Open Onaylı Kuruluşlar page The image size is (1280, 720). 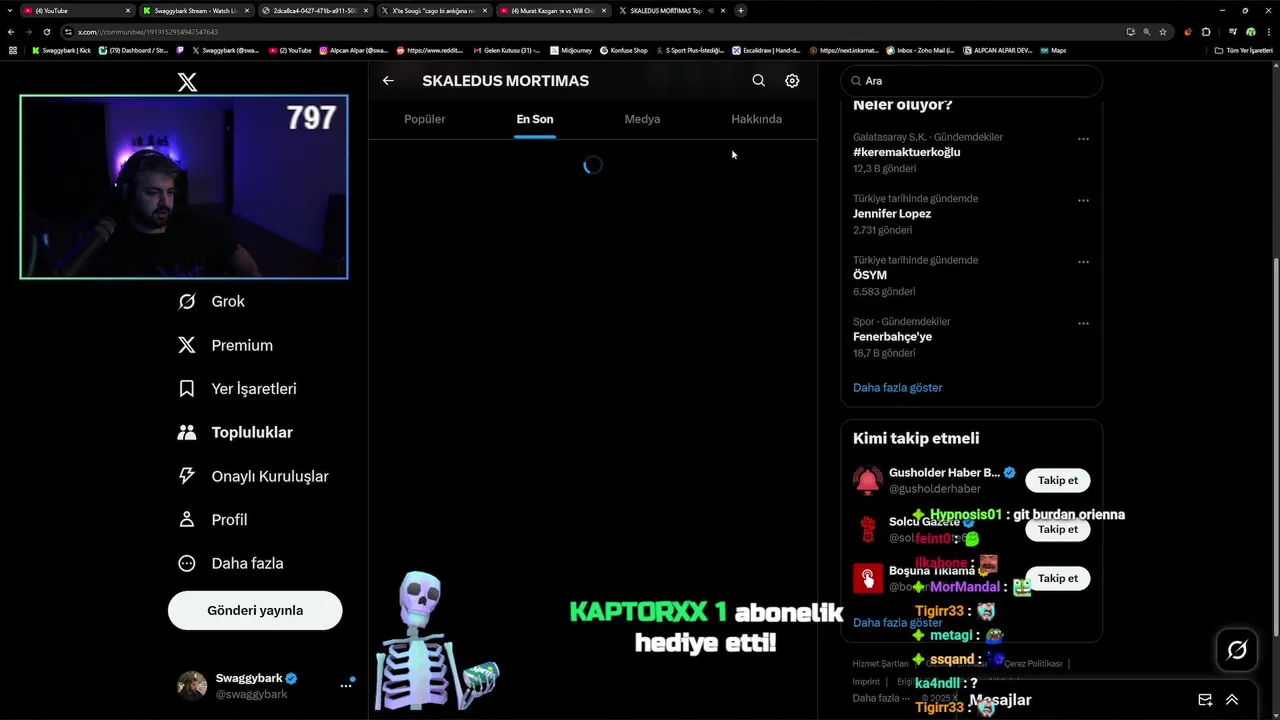254,476
